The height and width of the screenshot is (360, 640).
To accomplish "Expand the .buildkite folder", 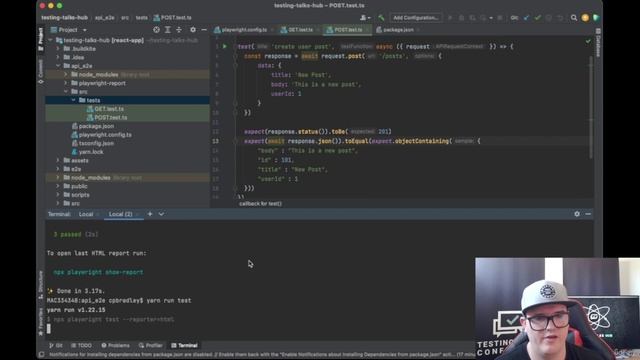I will click(58, 49).
